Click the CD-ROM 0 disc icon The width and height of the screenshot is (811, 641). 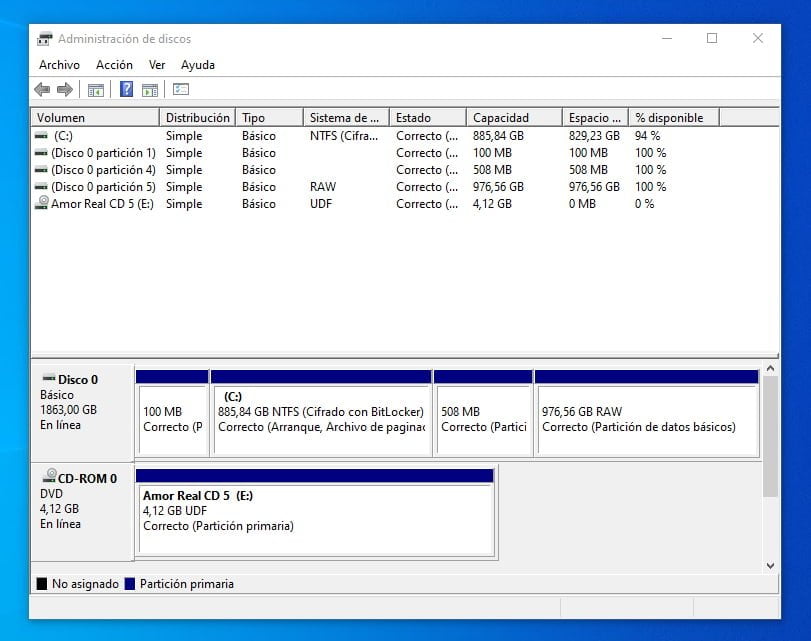[50, 475]
